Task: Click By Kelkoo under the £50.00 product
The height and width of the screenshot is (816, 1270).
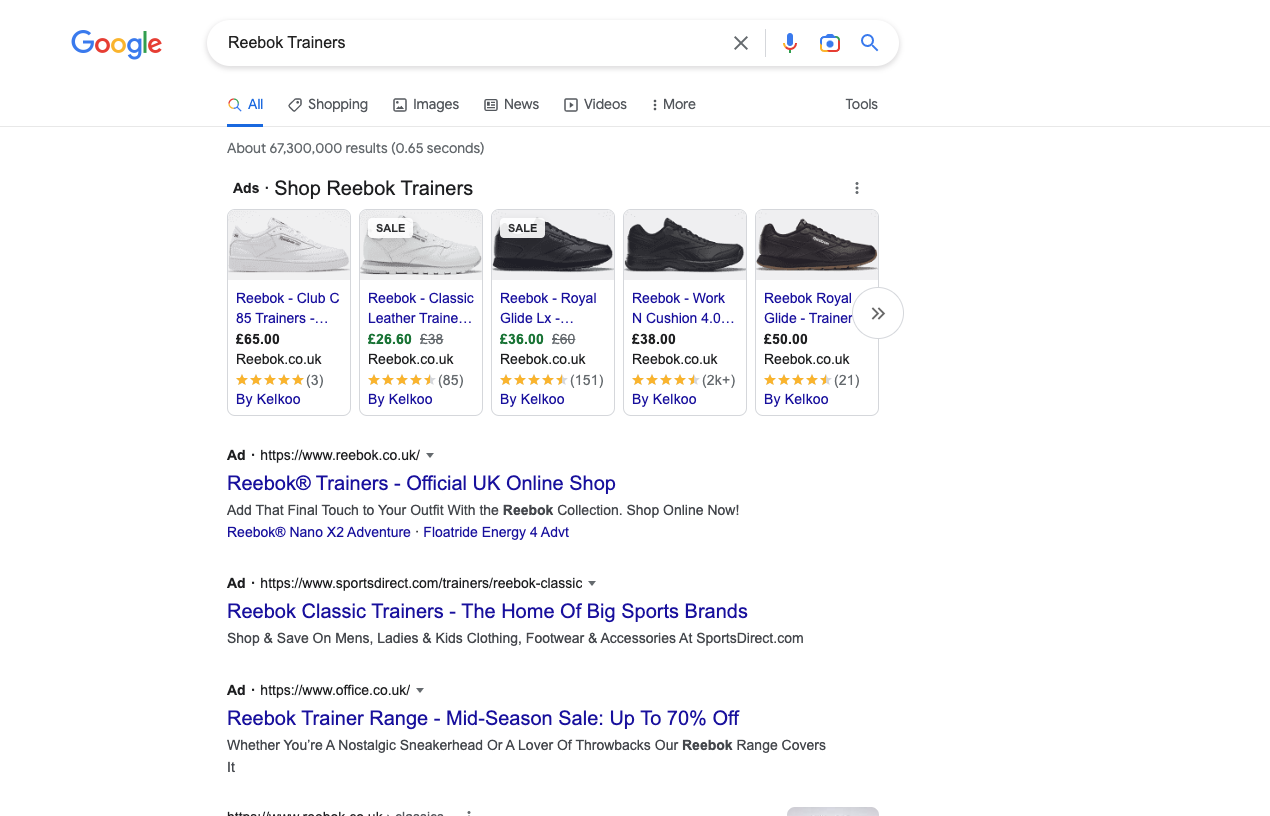Action: pos(796,399)
